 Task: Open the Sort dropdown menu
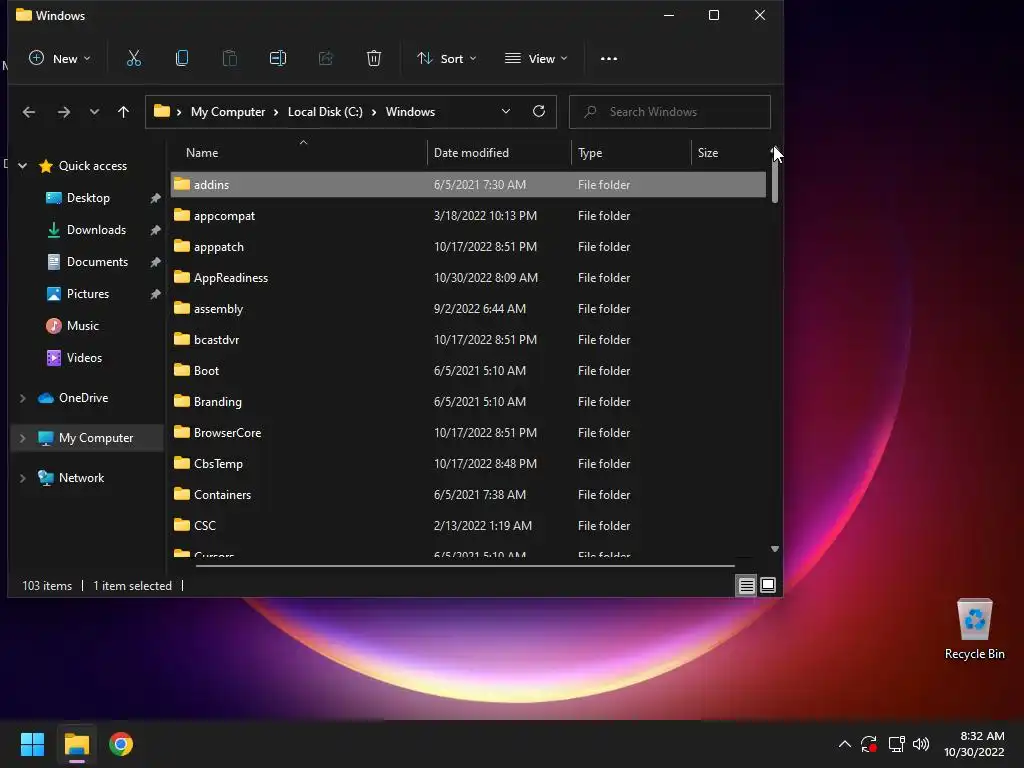coord(447,59)
